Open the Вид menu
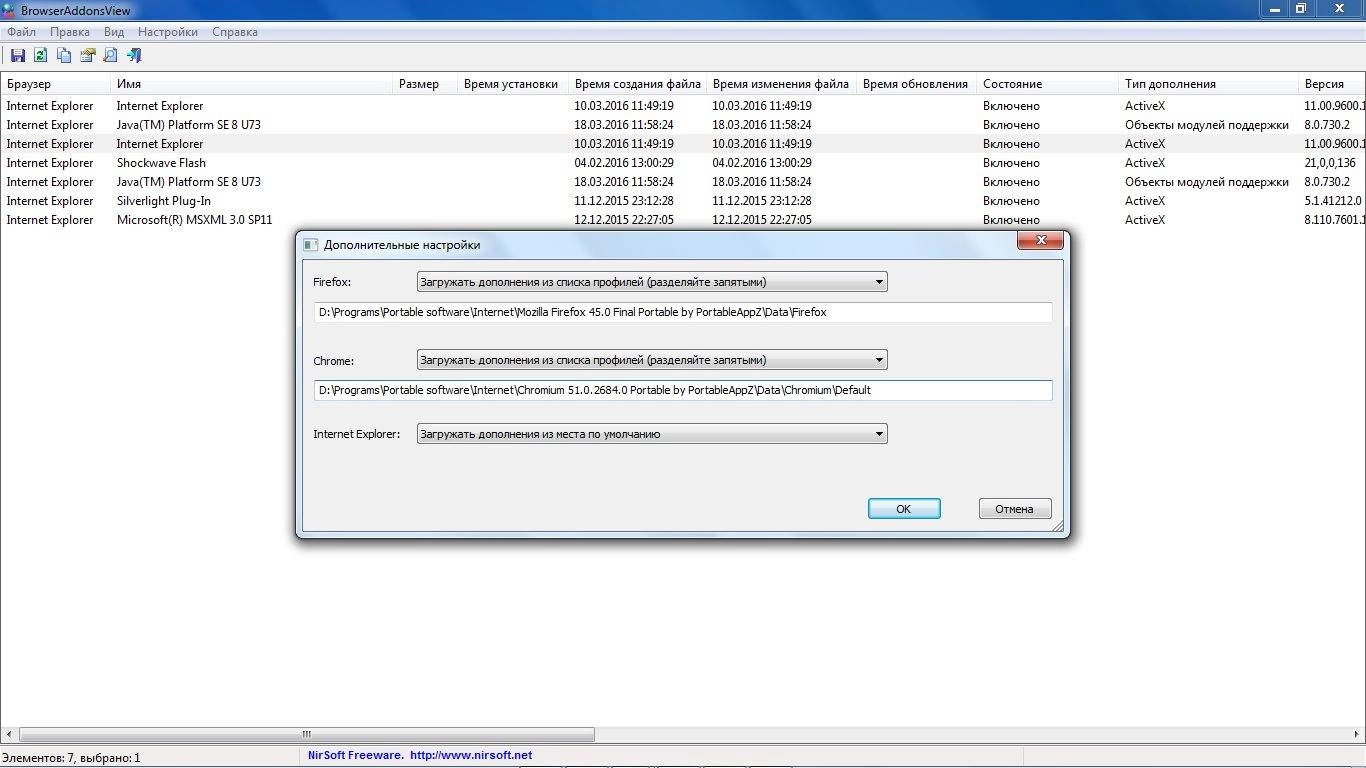Viewport: 1366px width, 768px height. click(x=114, y=32)
